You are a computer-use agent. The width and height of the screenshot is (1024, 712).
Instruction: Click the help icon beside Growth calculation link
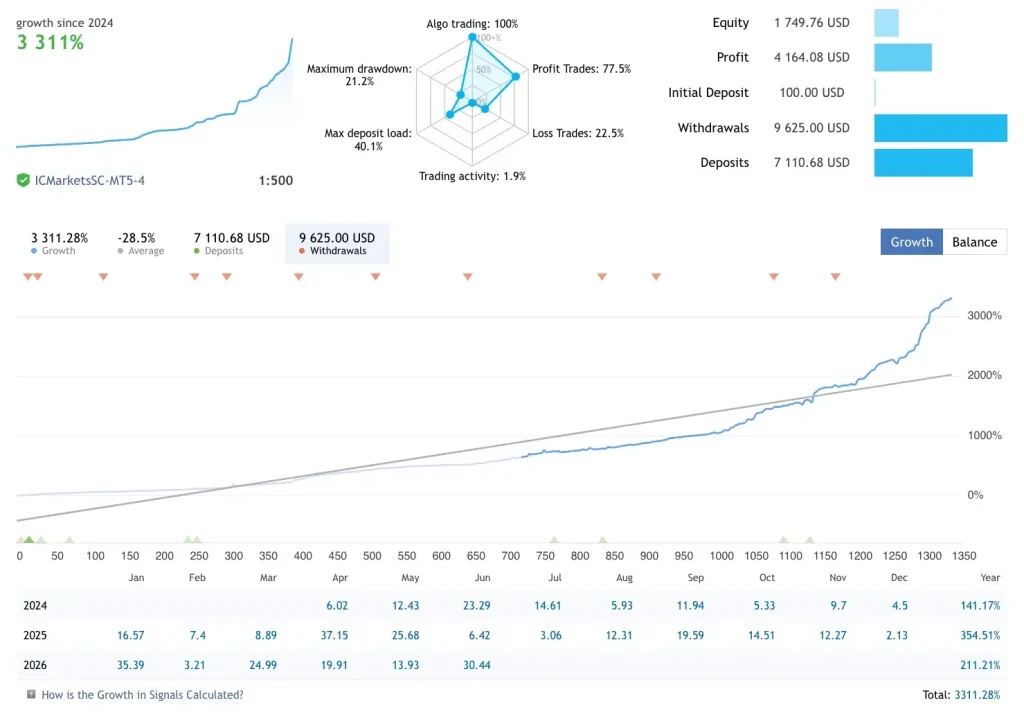tap(31, 694)
